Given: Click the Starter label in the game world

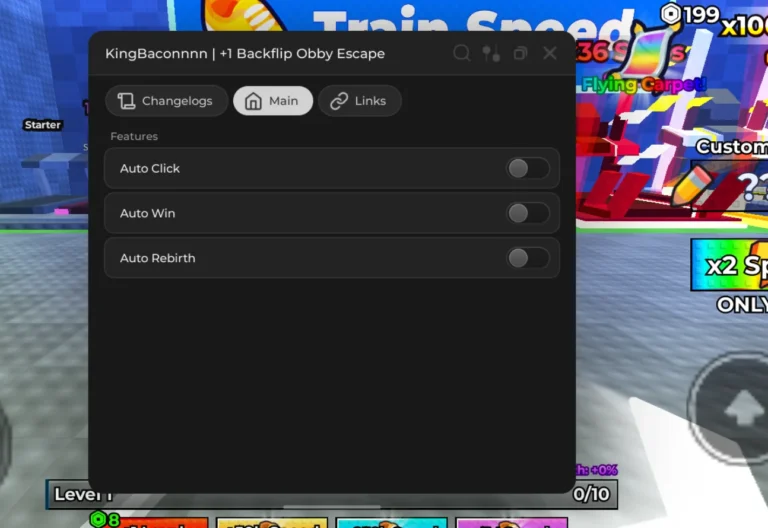Looking at the screenshot, I should coord(43,125).
